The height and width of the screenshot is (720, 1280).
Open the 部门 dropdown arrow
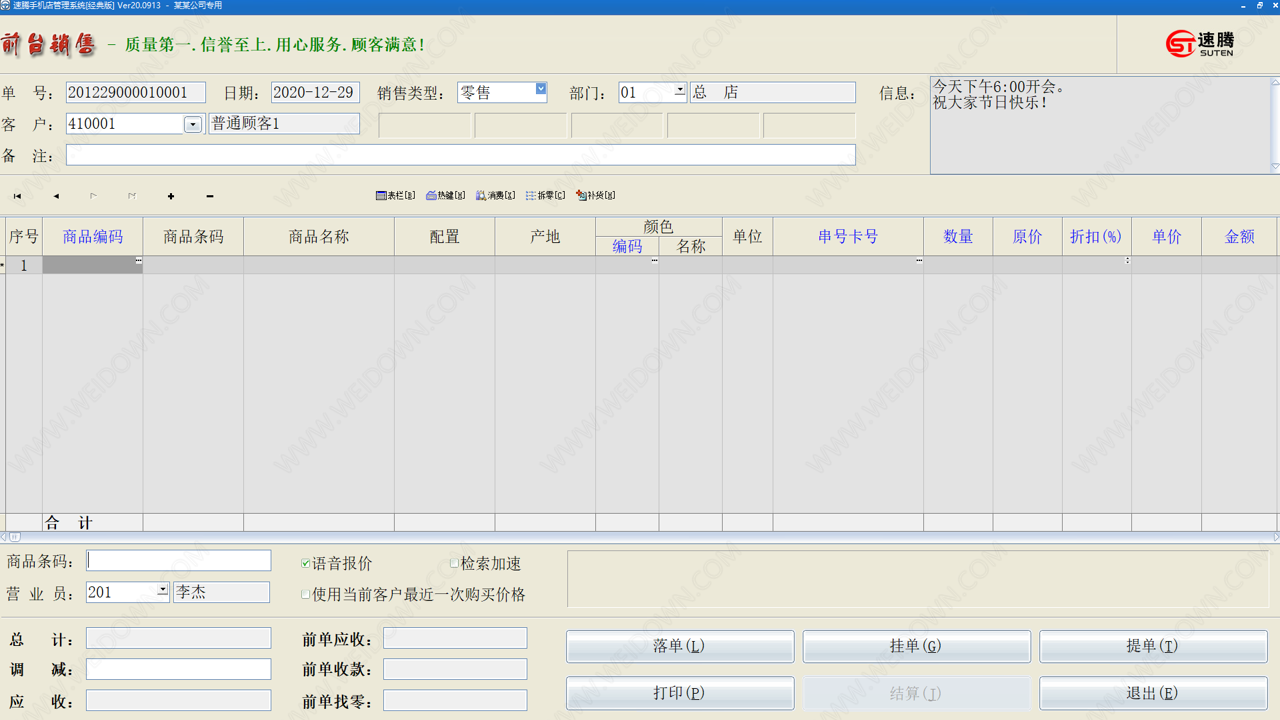coord(680,90)
